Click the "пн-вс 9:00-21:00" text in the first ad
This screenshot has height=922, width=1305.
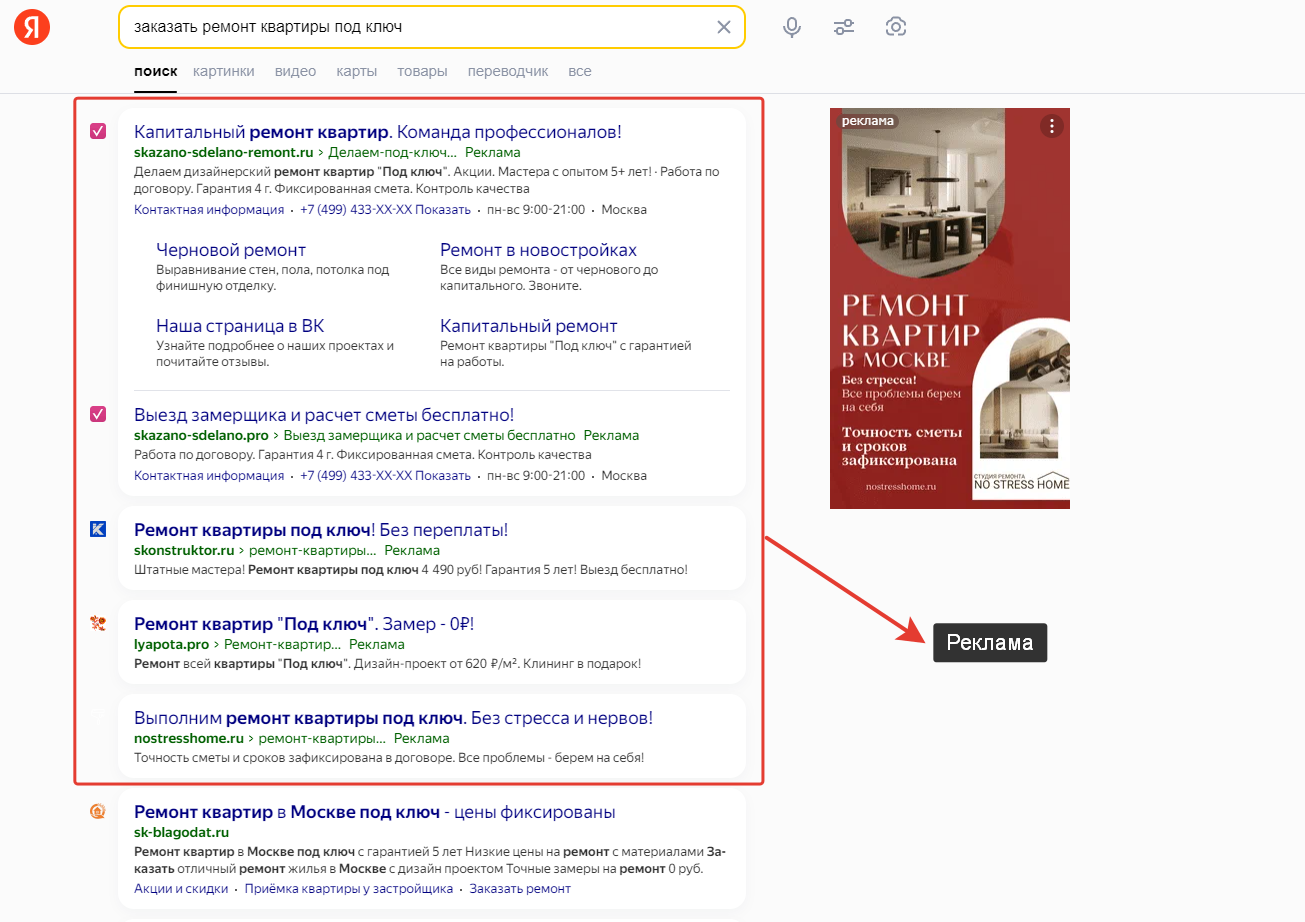(536, 210)
